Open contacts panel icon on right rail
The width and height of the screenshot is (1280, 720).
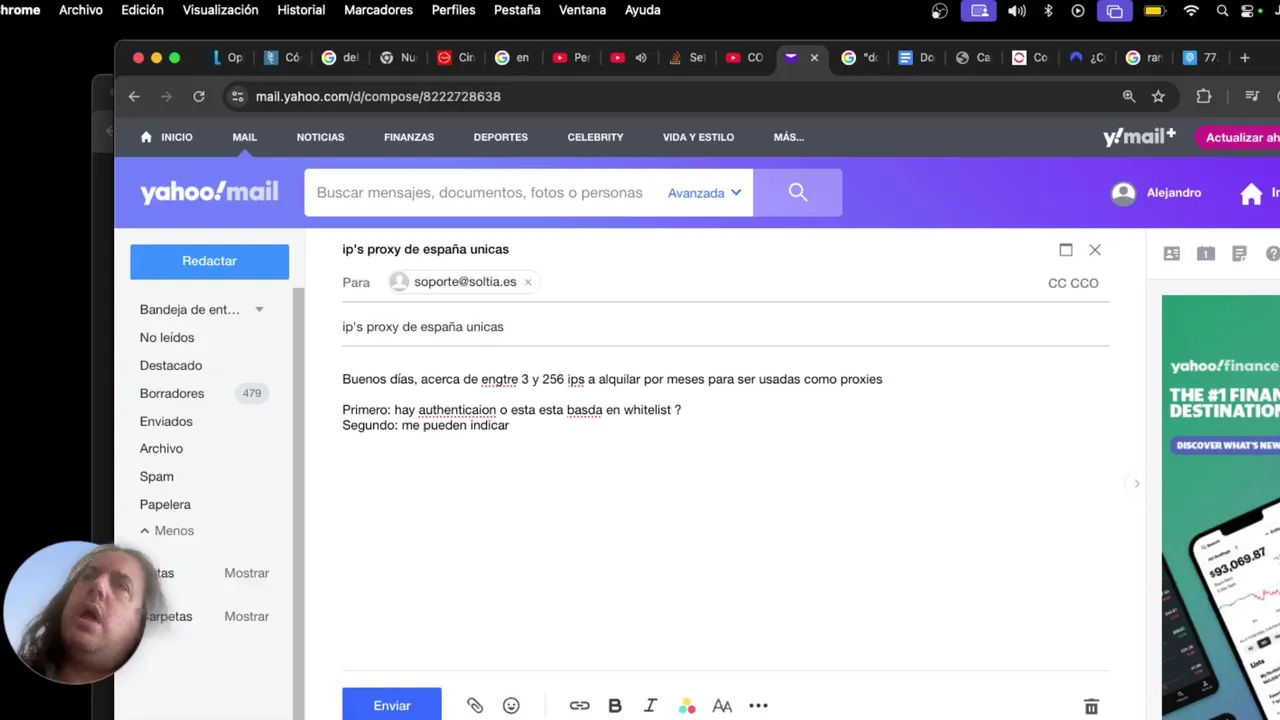1172,254
